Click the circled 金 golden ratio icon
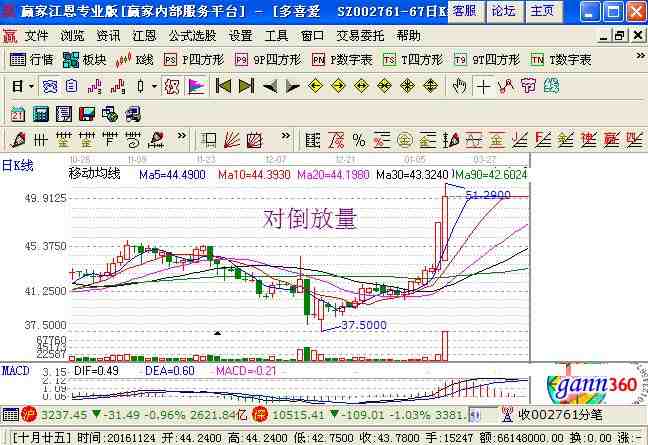Image resolution: width=648 pixels, height=445 pixels. tap(405, 140)
